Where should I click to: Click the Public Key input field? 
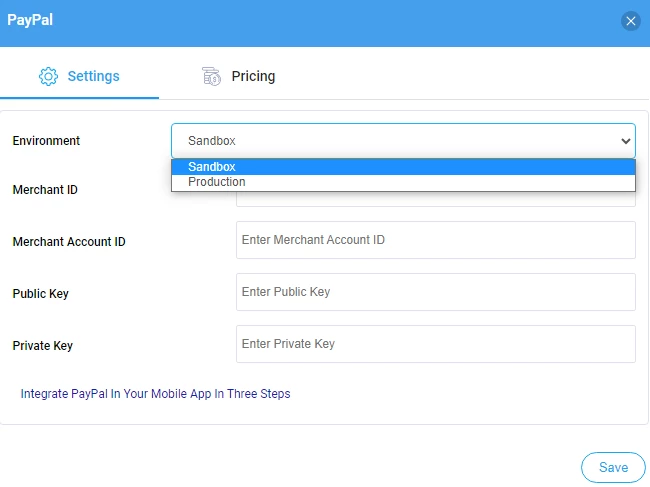(436, 292)
